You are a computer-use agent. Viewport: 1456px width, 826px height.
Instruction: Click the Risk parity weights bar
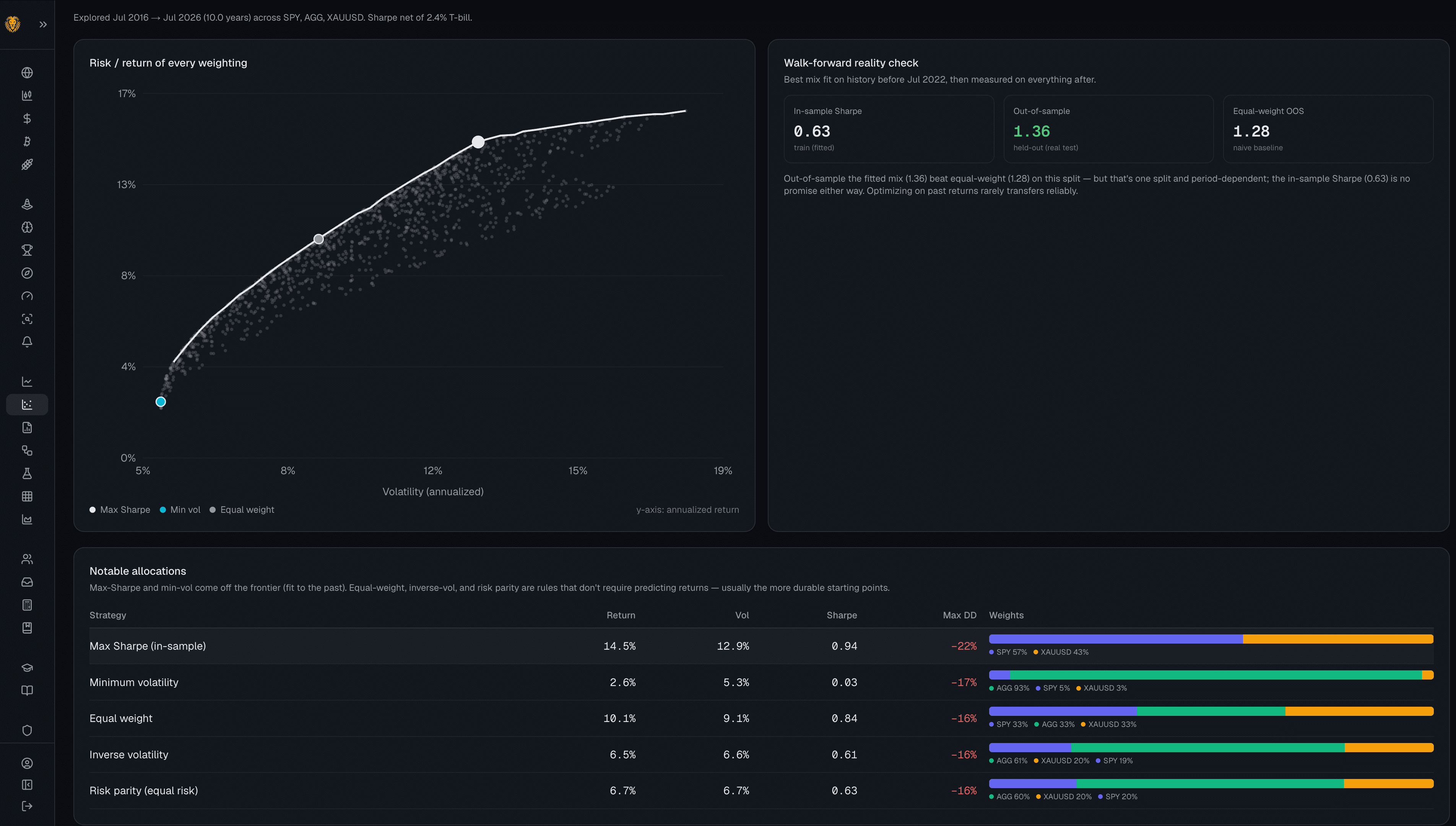pyautogui.click(x=1211, y=784)
